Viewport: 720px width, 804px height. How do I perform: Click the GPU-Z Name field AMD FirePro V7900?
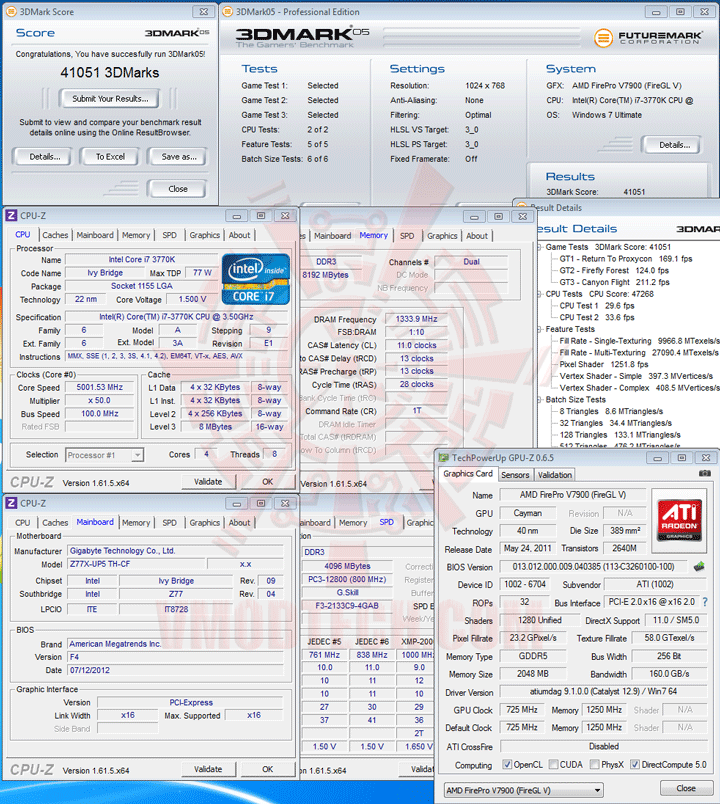tap(572, 495)
